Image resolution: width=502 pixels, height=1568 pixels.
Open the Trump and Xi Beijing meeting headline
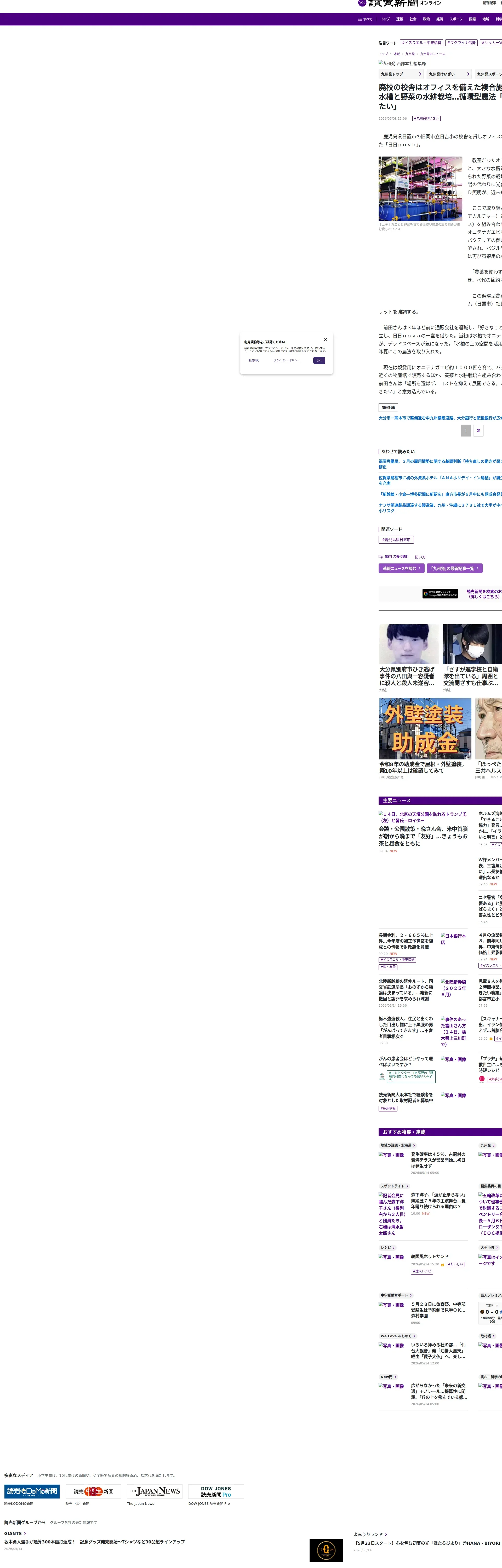click(x=423, y=836)
